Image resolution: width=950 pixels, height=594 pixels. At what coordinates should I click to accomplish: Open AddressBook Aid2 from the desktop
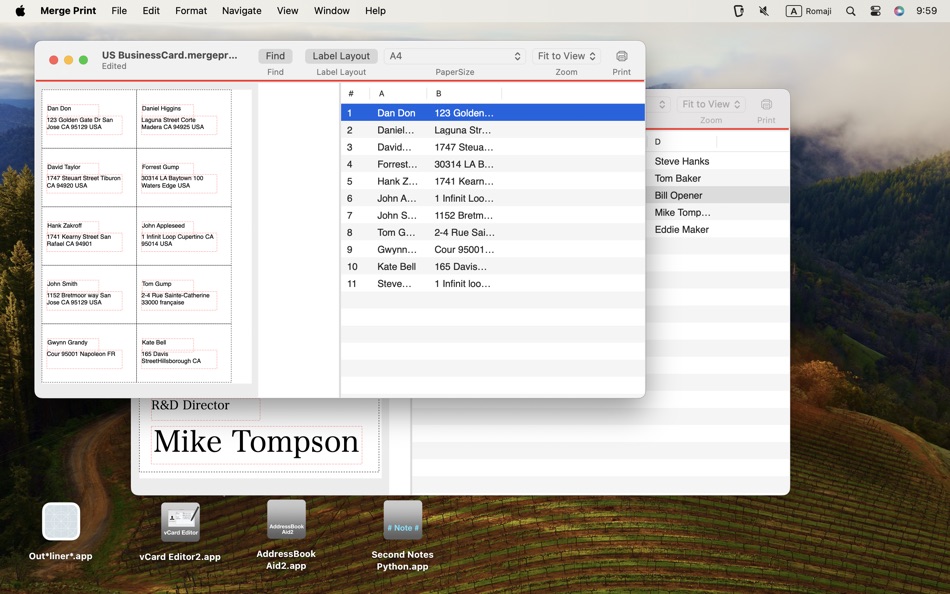click(286, 521)
